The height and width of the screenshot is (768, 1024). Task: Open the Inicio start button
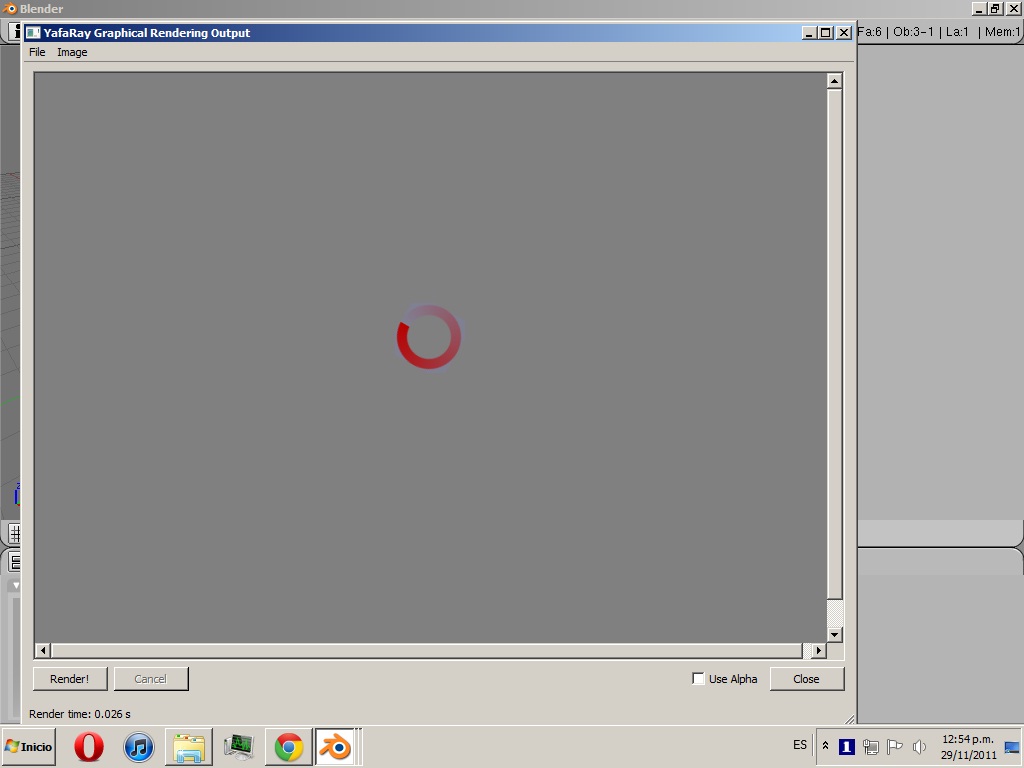pyautogui.click(x=29, y=746)
